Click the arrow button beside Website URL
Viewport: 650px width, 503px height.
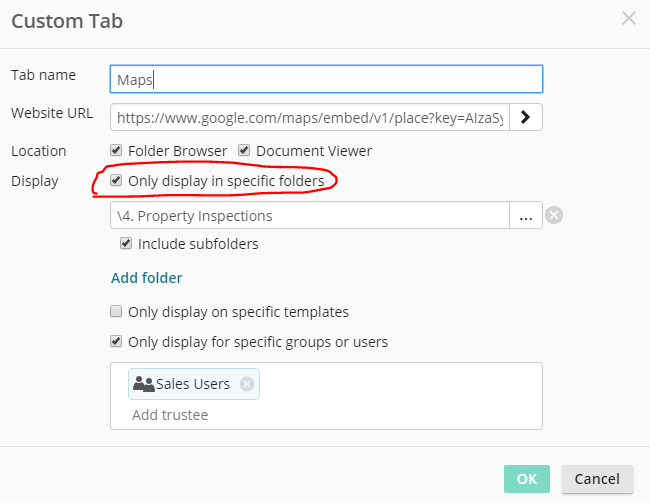pyautogui.click(x=526, y=117)
